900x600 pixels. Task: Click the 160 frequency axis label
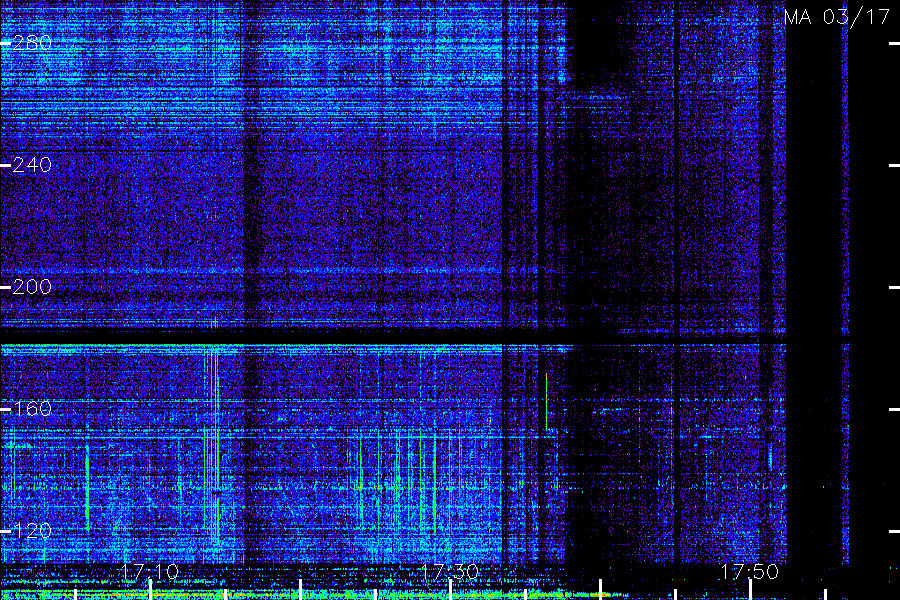32,409
